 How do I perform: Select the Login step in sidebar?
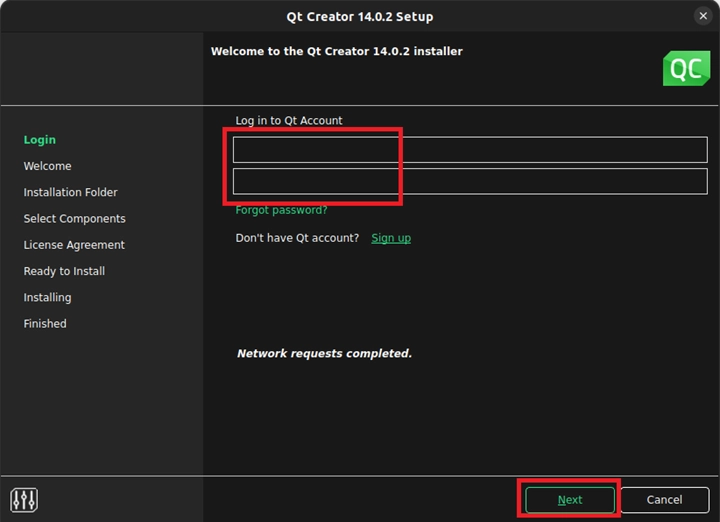click(40, 140)
